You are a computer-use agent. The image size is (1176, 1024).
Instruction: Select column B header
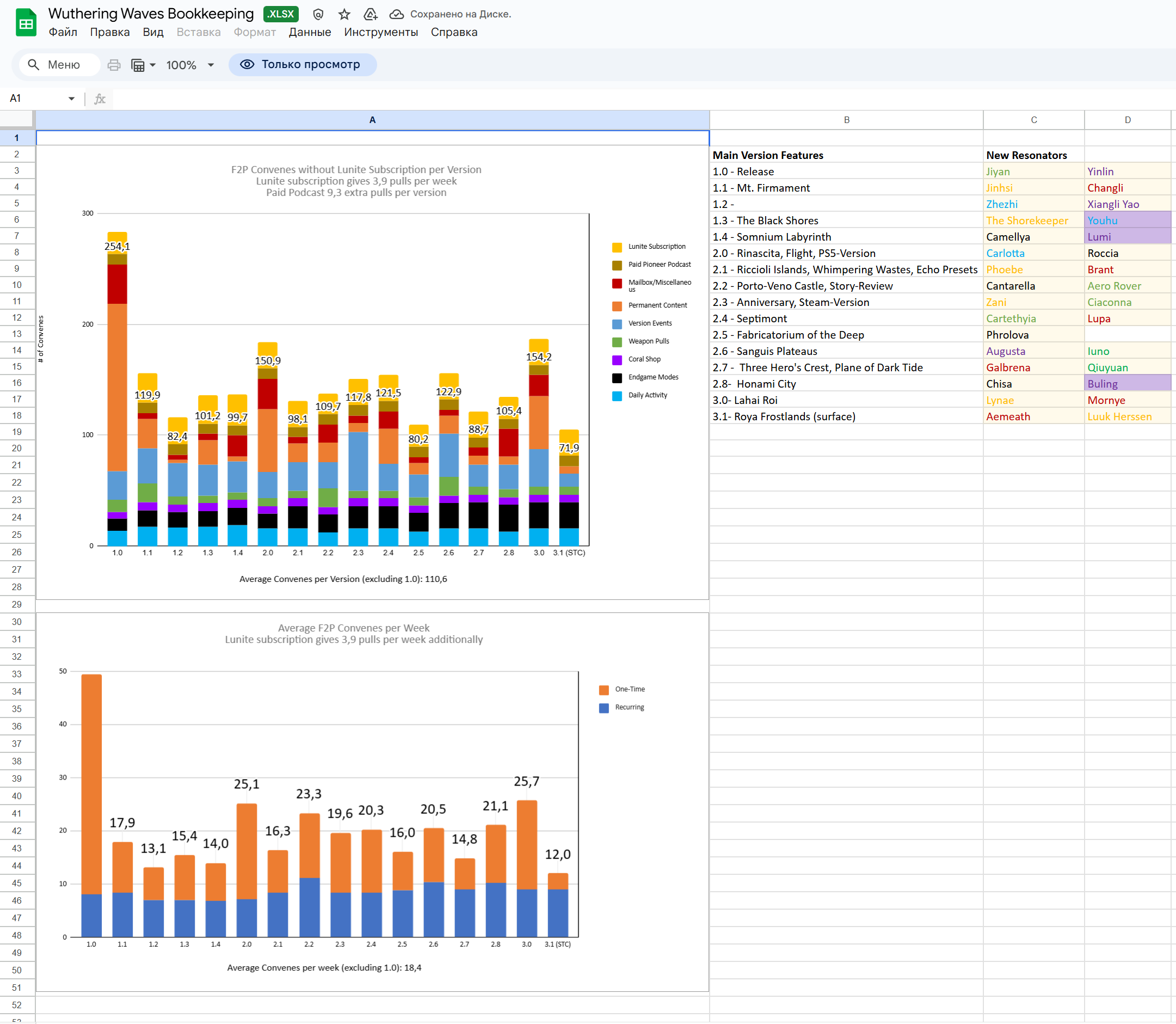coord(846,120)
